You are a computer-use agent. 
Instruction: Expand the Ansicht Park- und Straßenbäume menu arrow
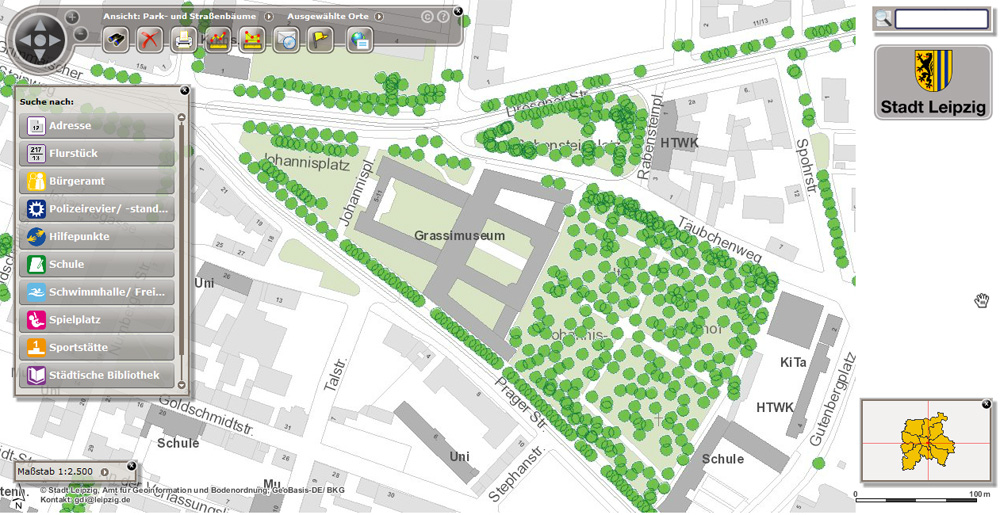point(269,17)
